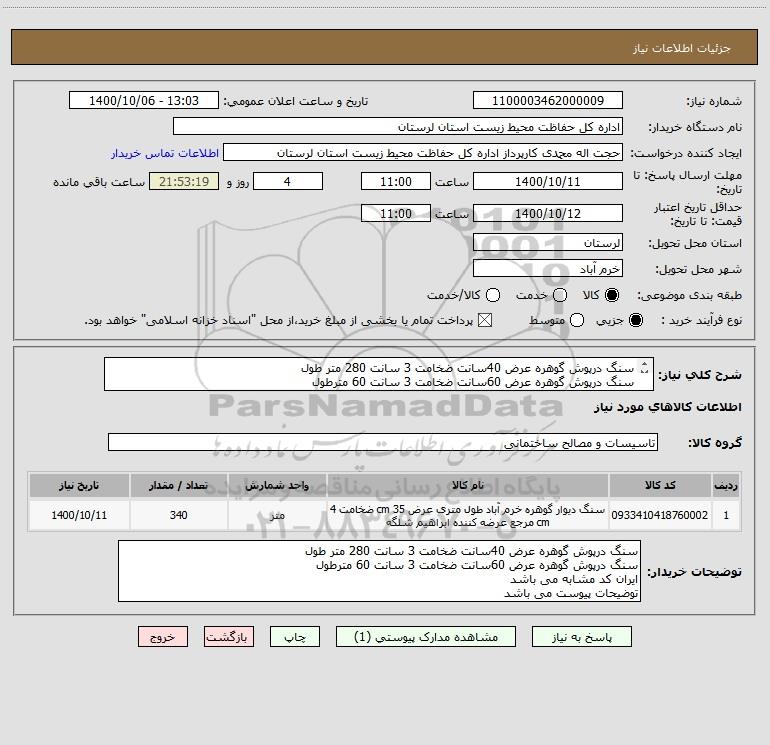
Task: Click the remaining time 21:53:19 field
Action: pyautogui.click(x=184, y=181)
